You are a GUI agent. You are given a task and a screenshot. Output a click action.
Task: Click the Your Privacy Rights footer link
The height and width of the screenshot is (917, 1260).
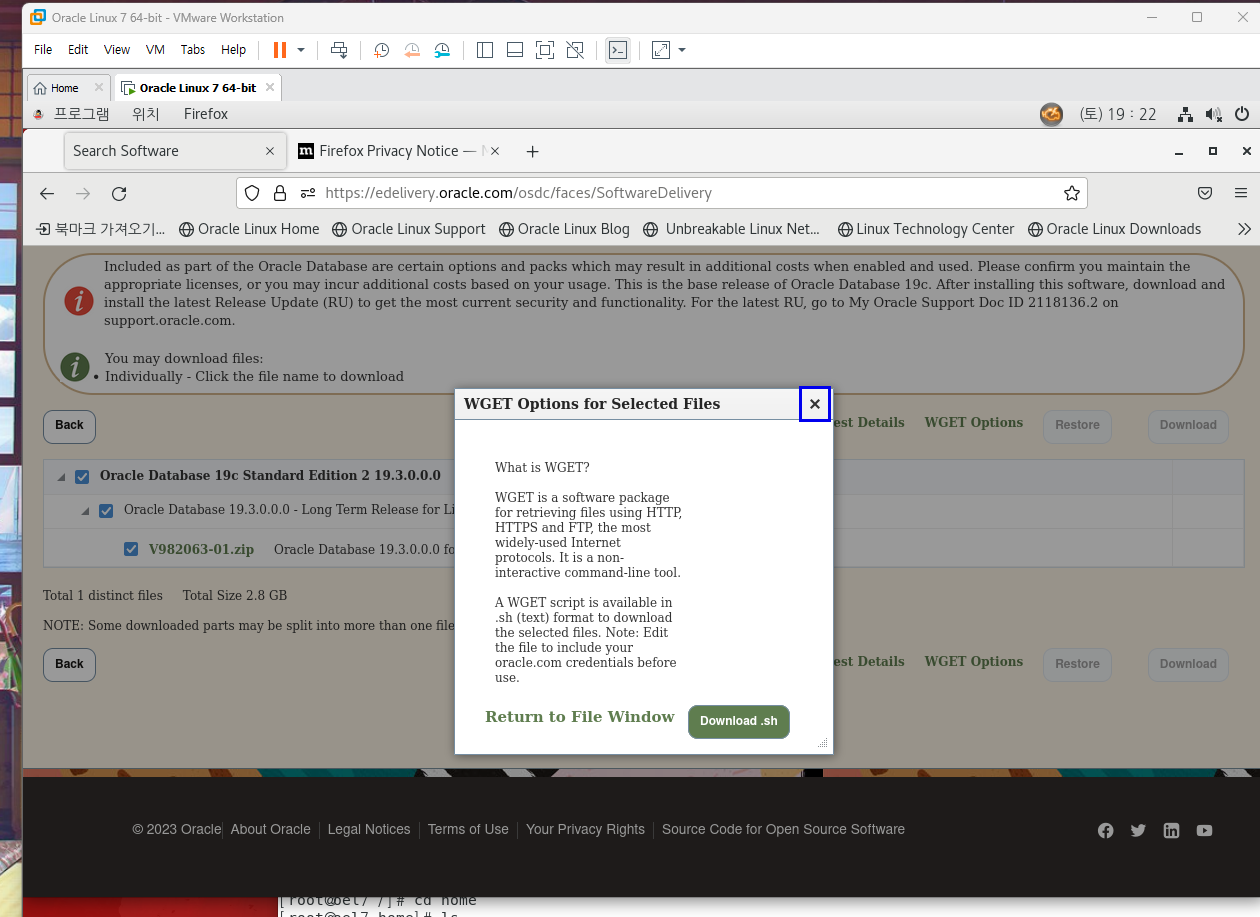585,829
